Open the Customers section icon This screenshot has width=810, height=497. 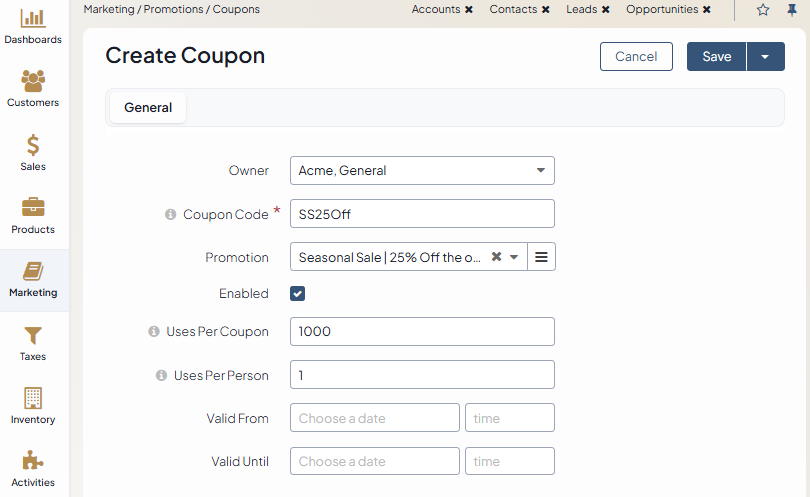click(33, 81)
